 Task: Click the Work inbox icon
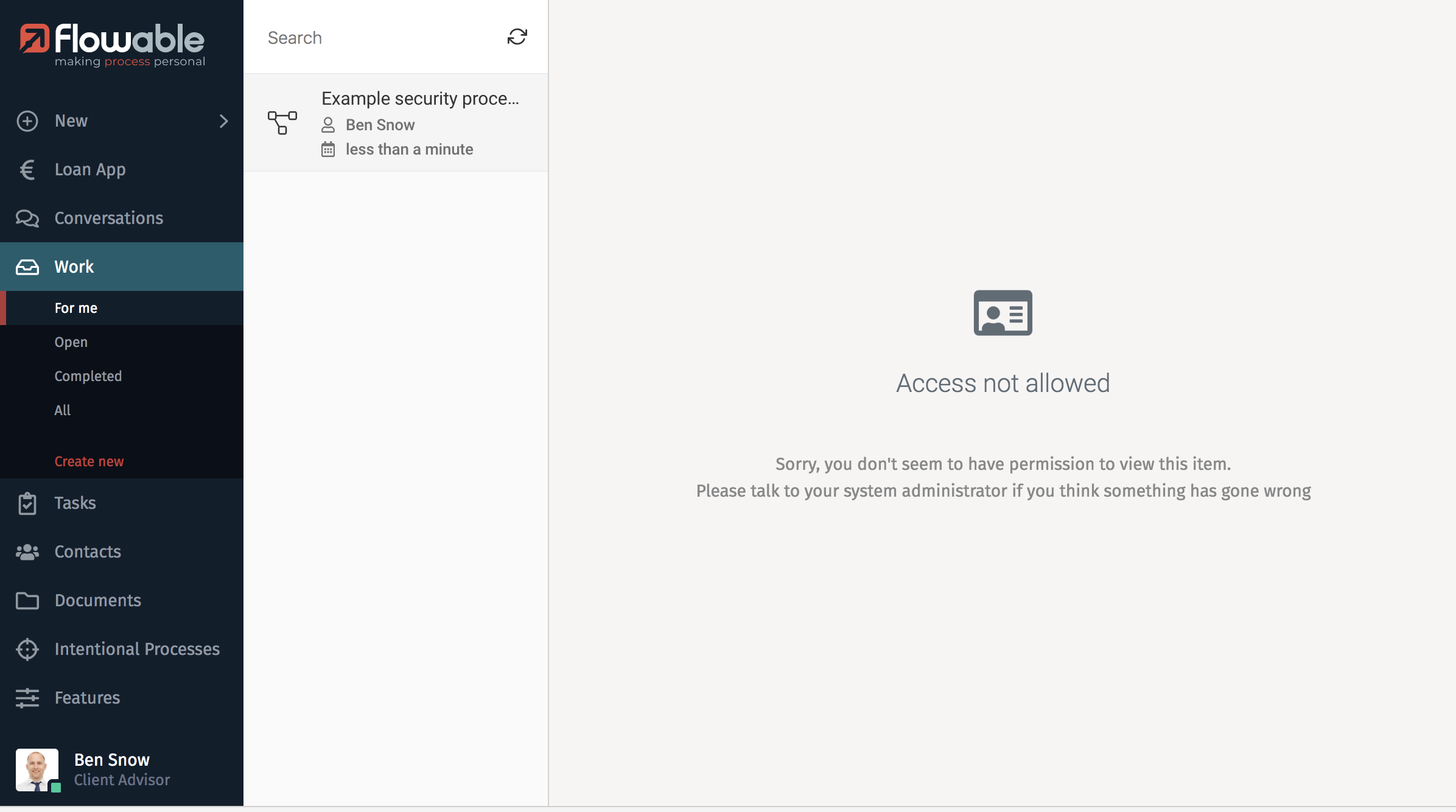(x=27, y=267)
